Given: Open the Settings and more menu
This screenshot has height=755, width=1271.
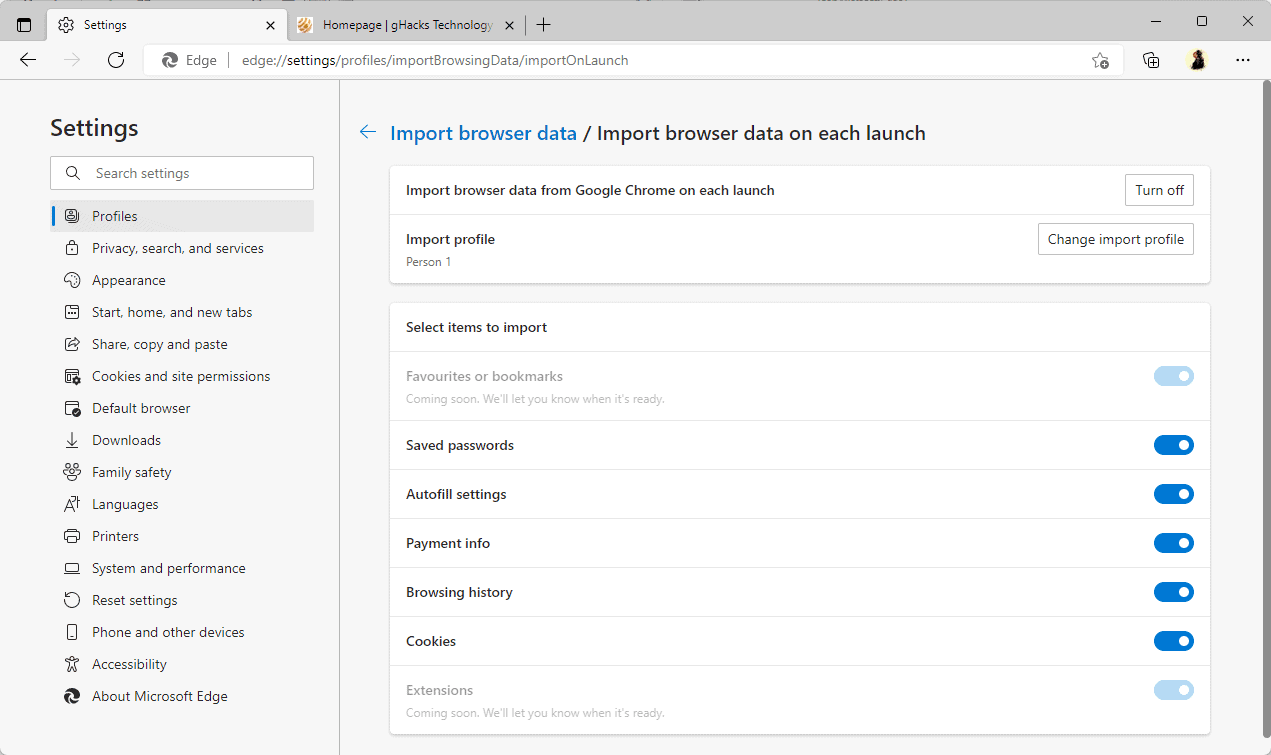Looking at the screenshot, I should (1243, 60).
